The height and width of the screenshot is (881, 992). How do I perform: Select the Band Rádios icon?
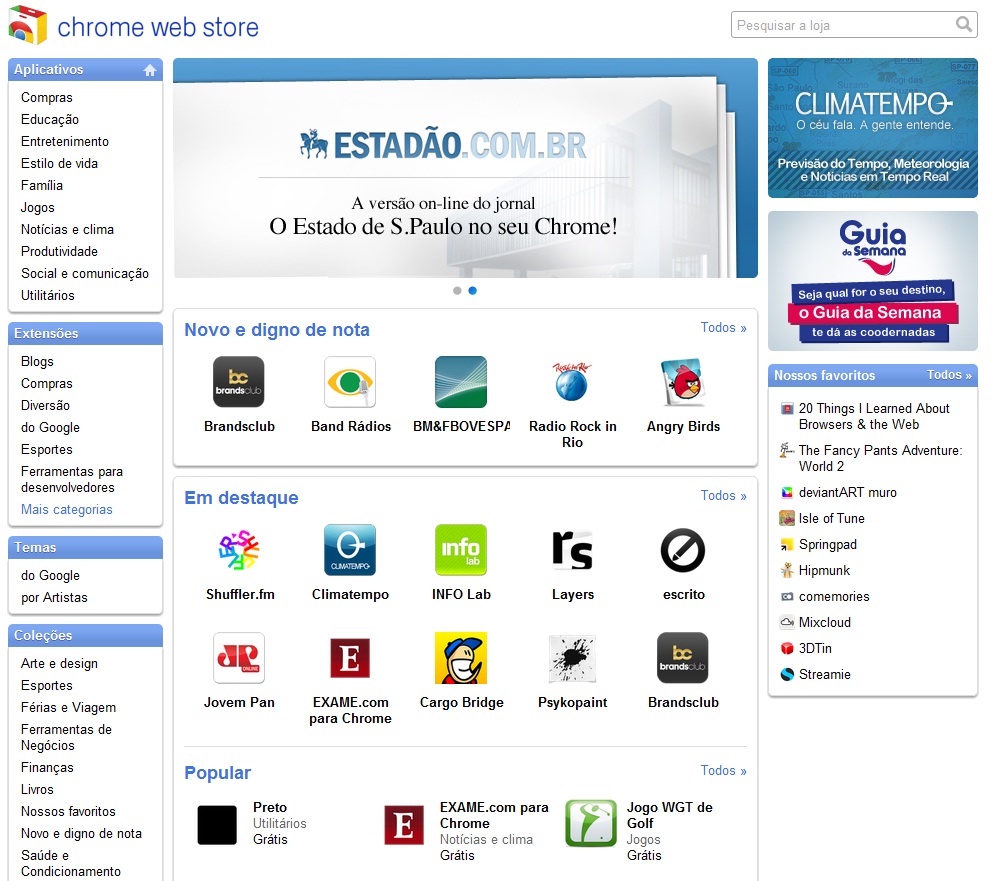[x=350, y=380]
